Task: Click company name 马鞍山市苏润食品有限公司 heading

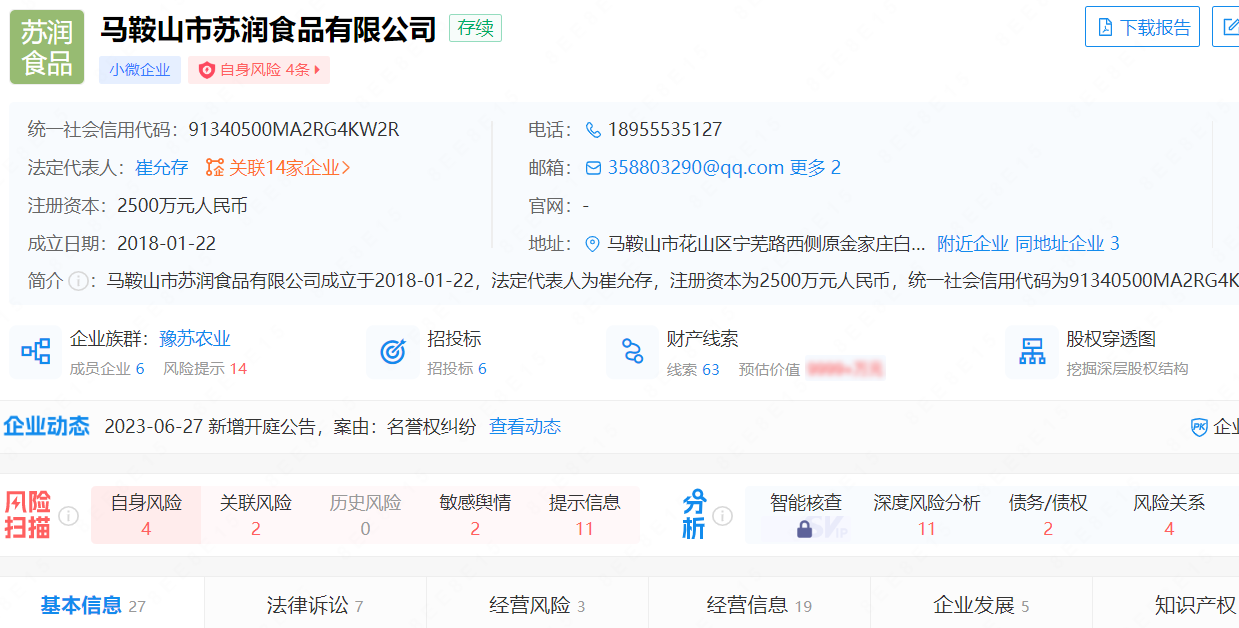Action: tap(268, 28)
